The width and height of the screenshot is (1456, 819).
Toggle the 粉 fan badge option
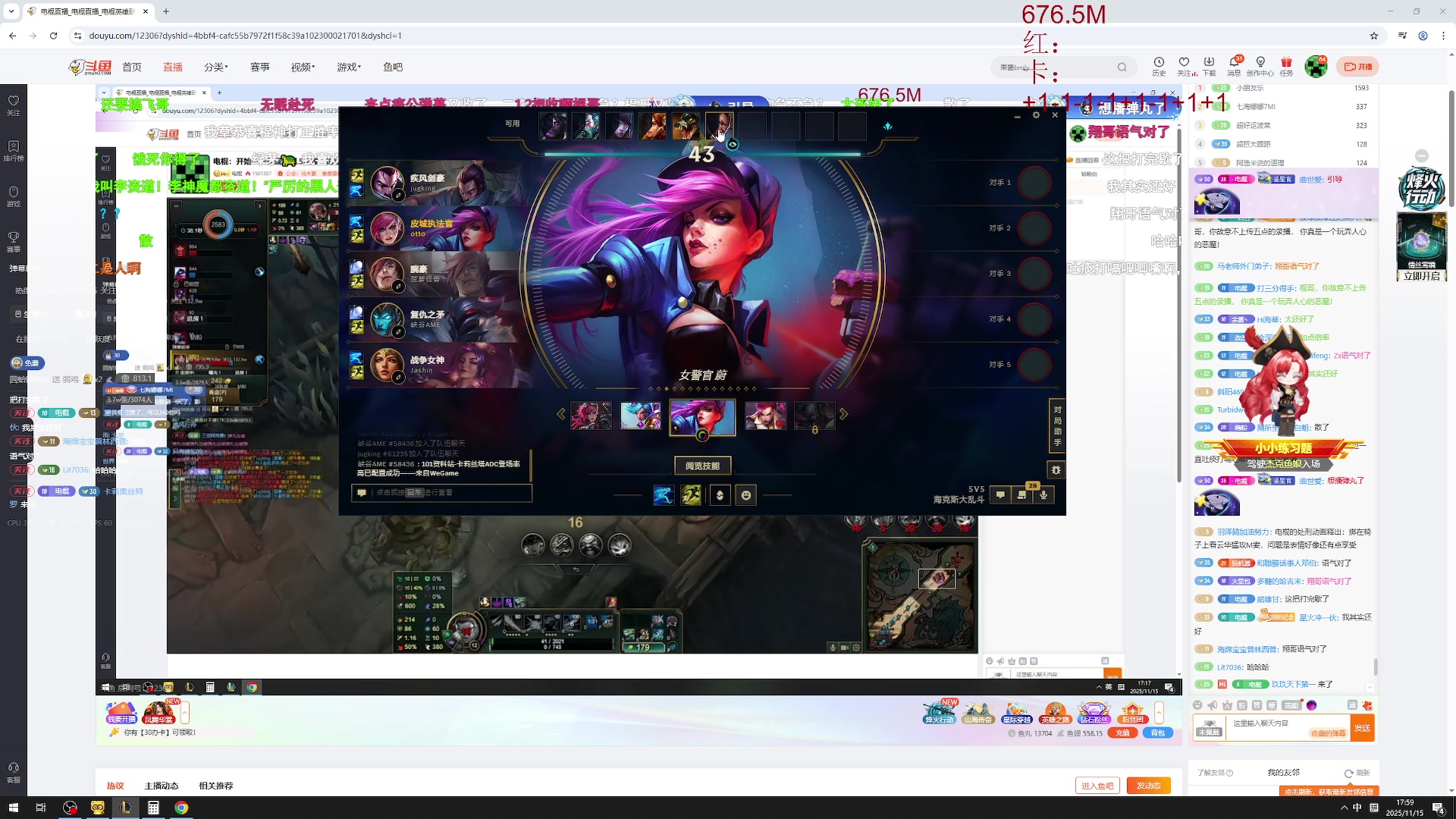tap(1242, 705)
